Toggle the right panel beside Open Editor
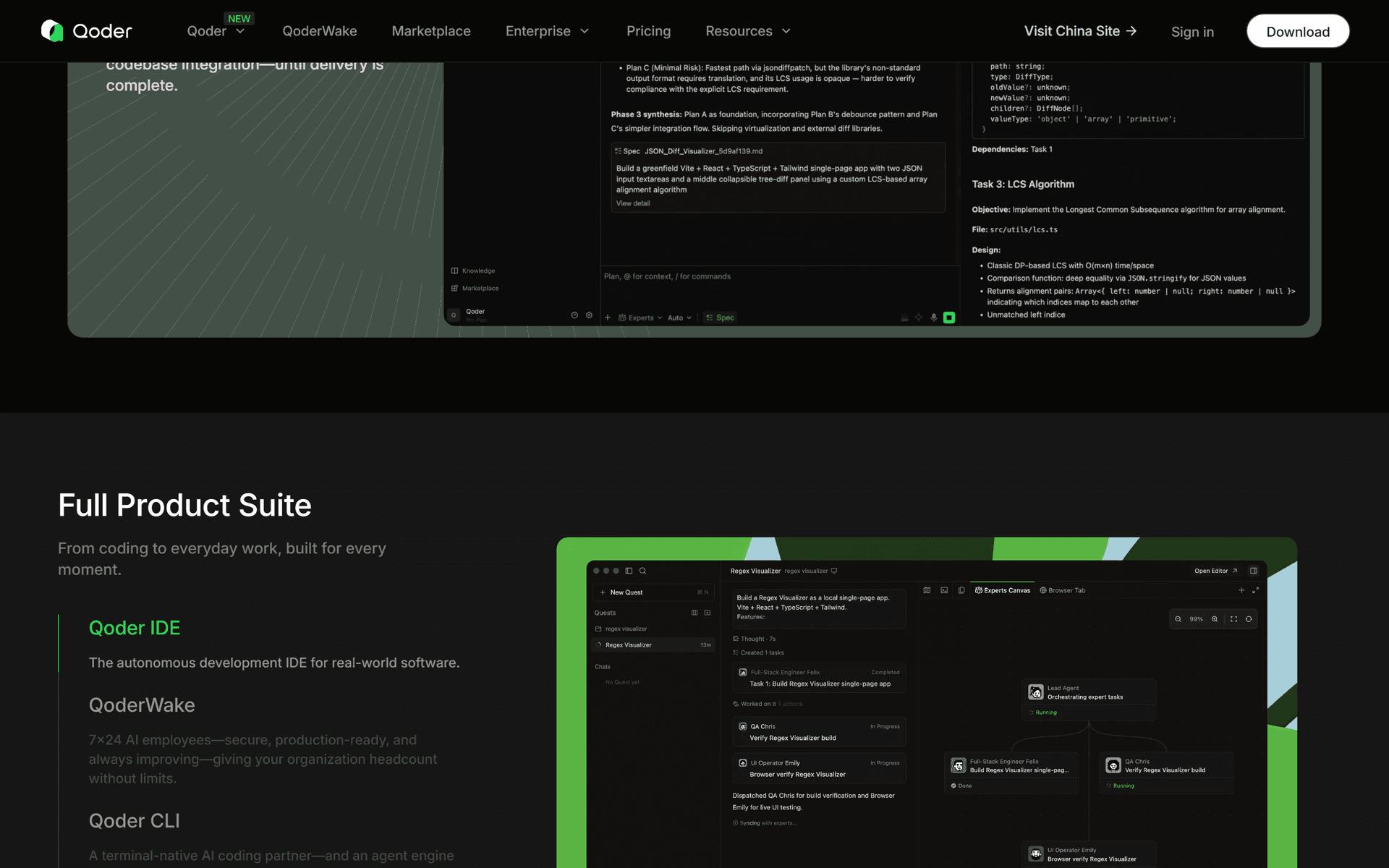Screen dimensions: 1389x868 [x=1254, y=571]
